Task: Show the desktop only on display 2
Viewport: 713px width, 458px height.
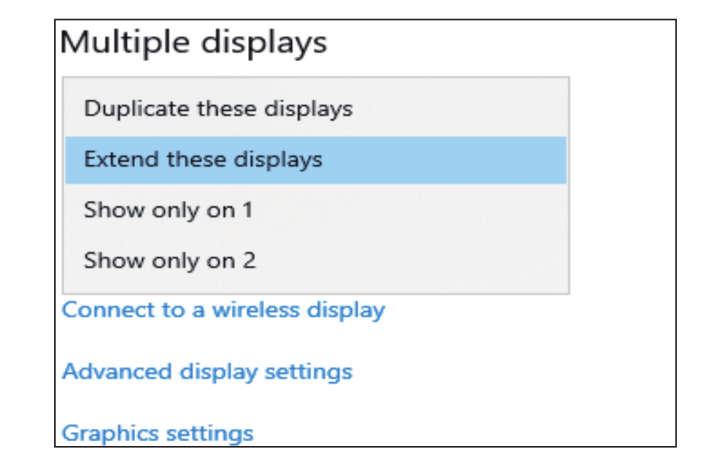Action: 169,262
